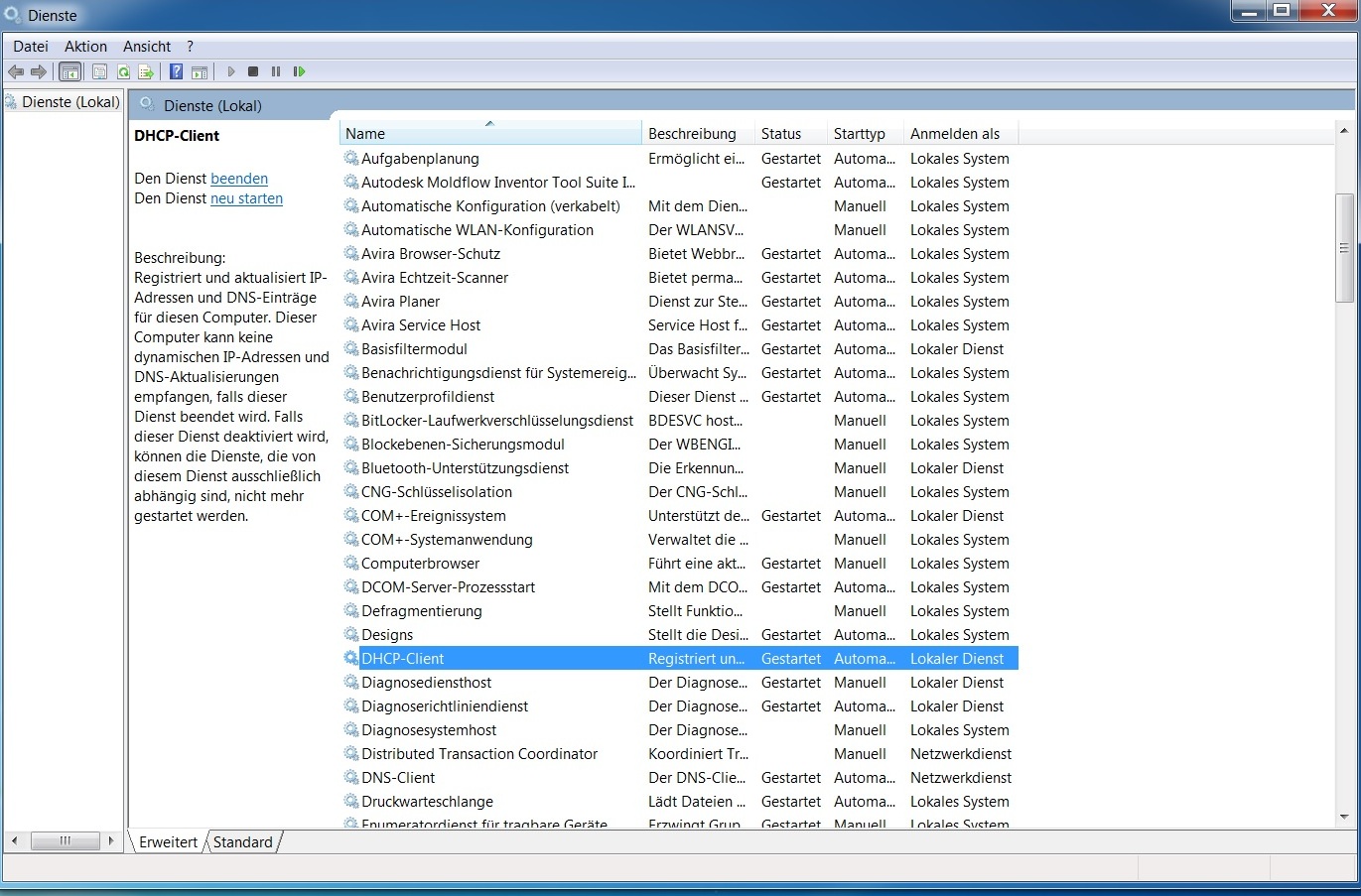1361x896 pixels.
Task: Click the left pane scroll right arrow
Action: tap(111, 841)
